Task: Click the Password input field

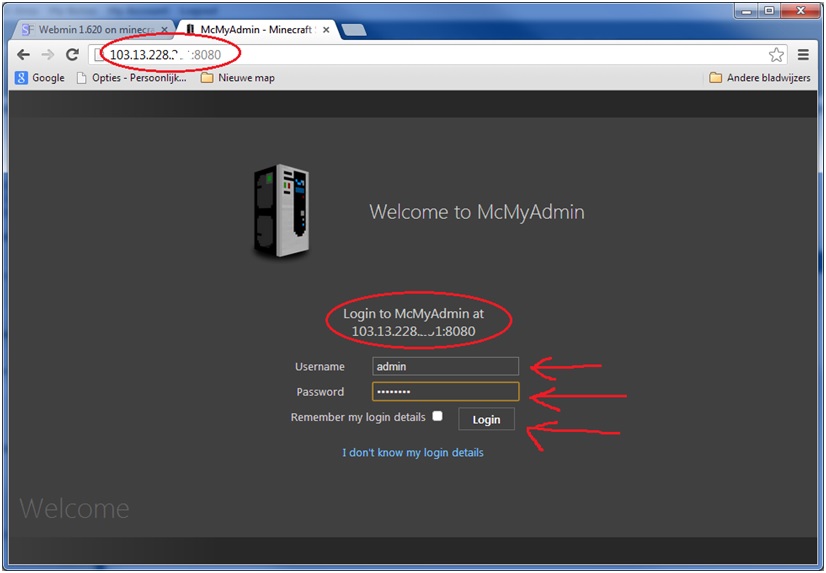Action: click(x=445, y=391)
